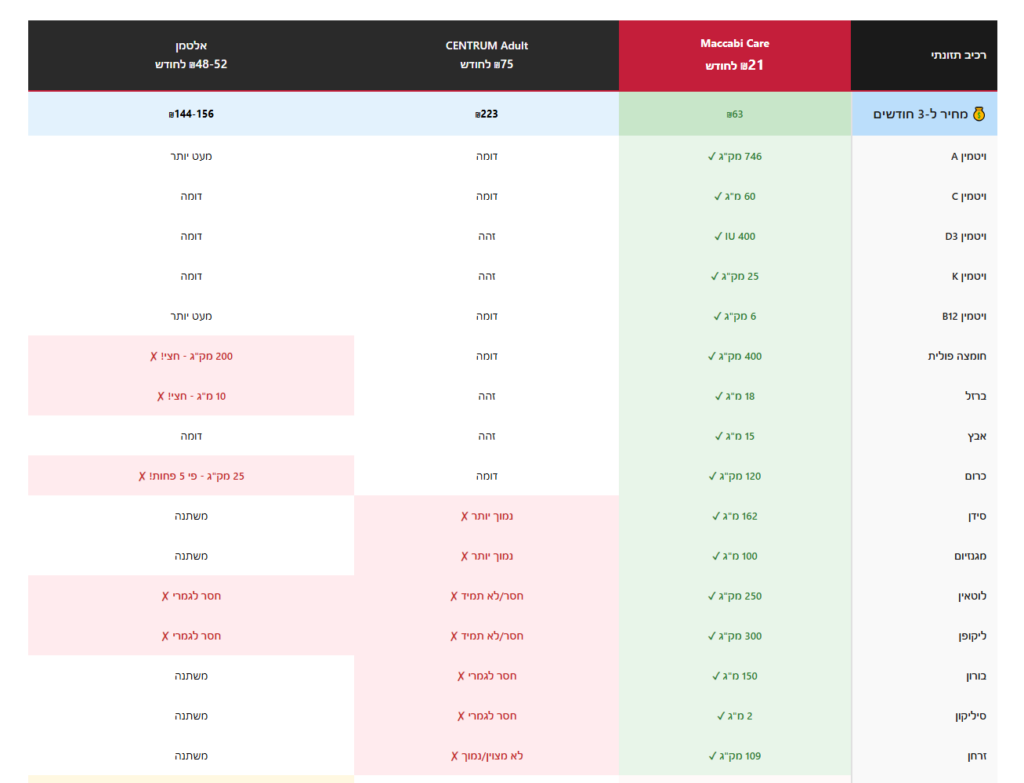
Task: Click the "רכיב תזונתי" header cell
Action: coord(924,56)
